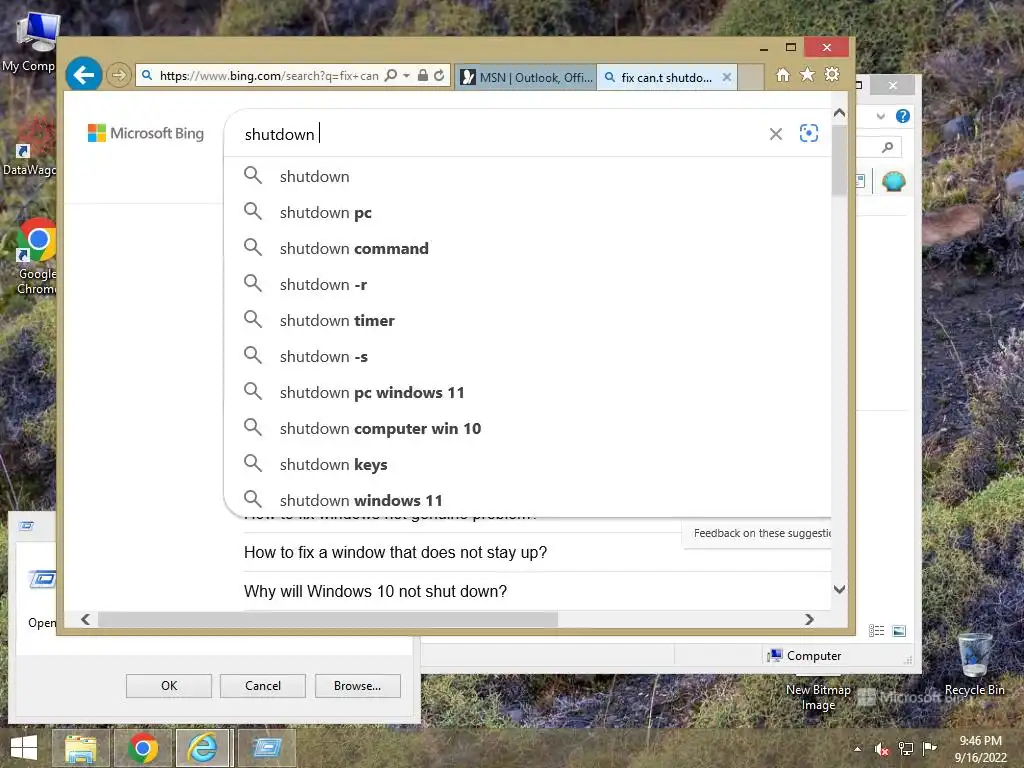Click the Run dialog taskbar icon

click(x=266, y=748)
